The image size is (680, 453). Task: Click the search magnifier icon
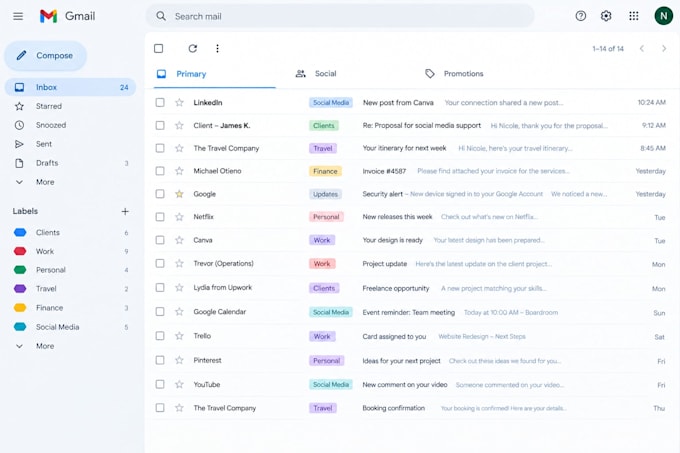tap(161, 16)
